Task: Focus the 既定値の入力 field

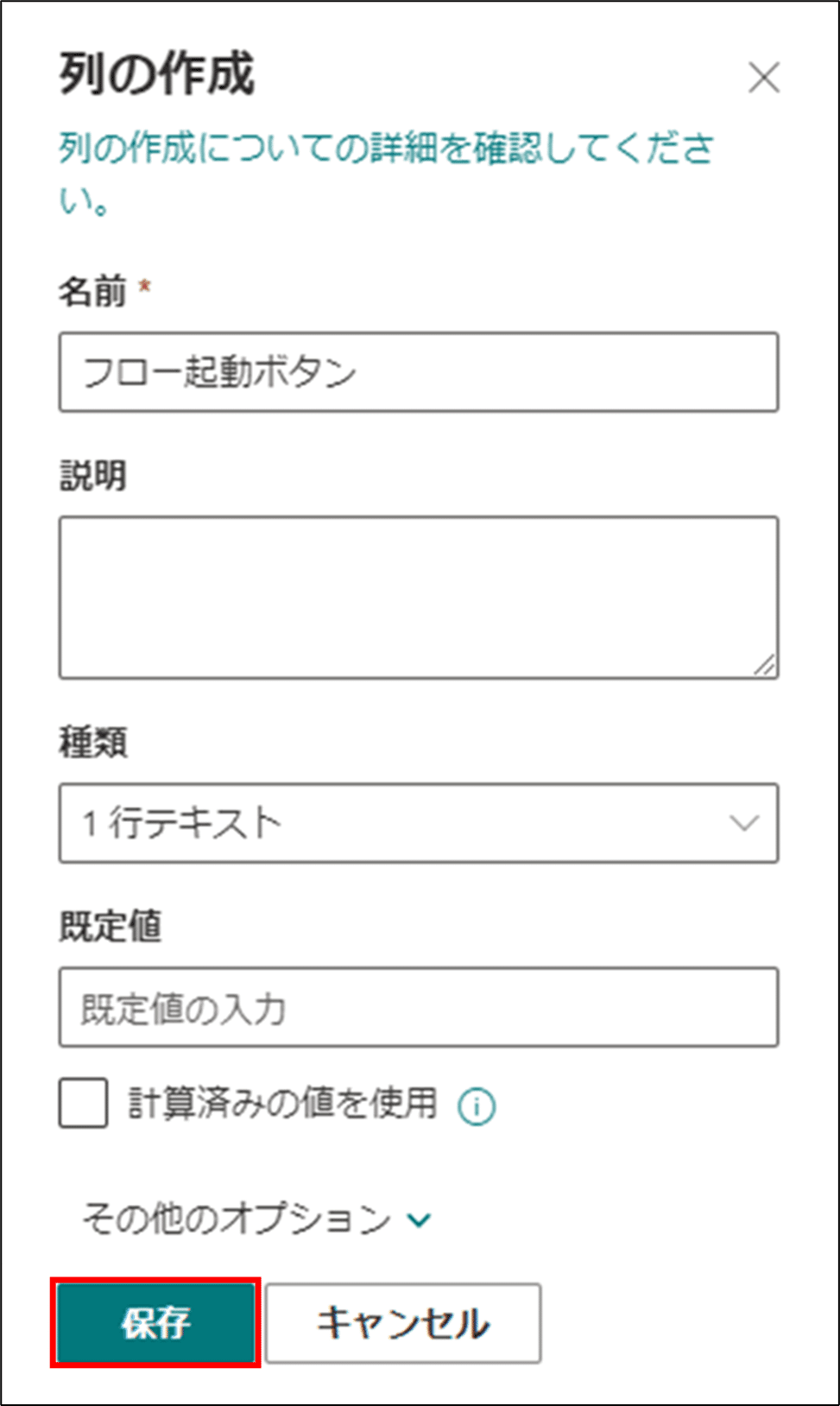Action: pos(419,1007)
